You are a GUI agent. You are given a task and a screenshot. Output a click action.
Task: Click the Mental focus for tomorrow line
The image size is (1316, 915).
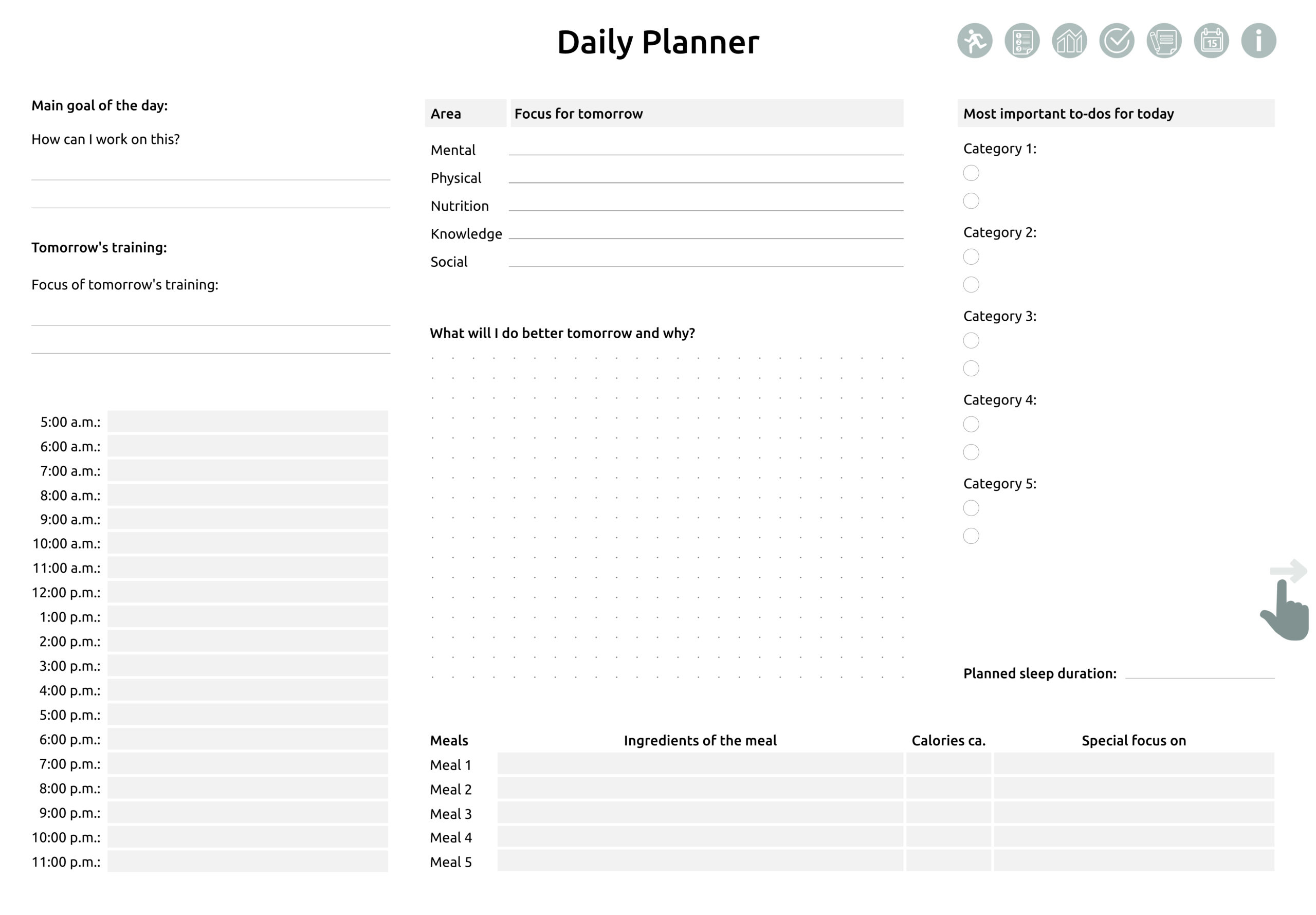[x=706, y=148]
